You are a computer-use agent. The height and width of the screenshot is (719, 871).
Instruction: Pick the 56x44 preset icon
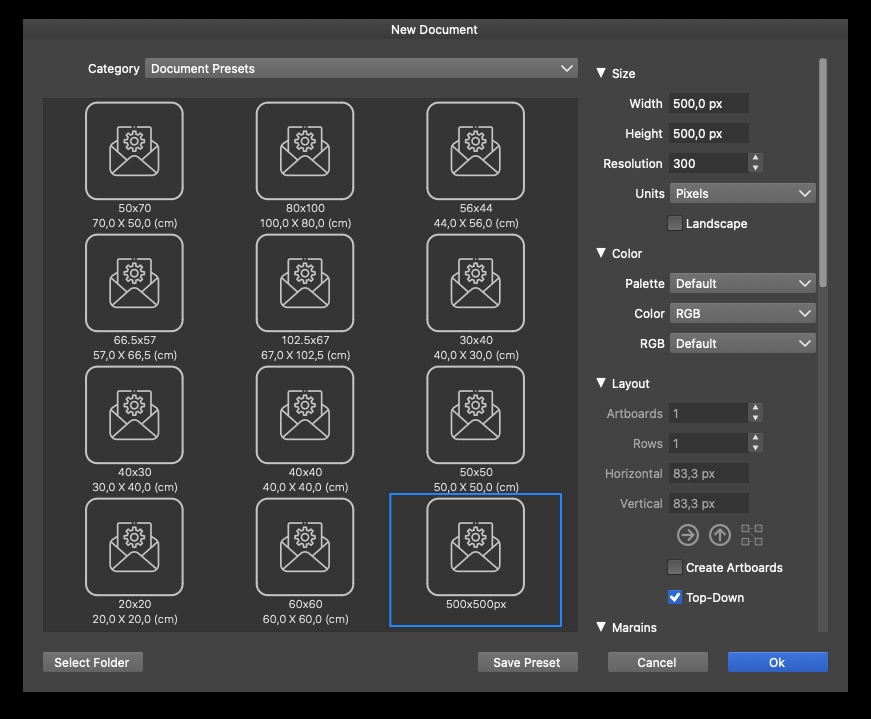coord(475,151)
